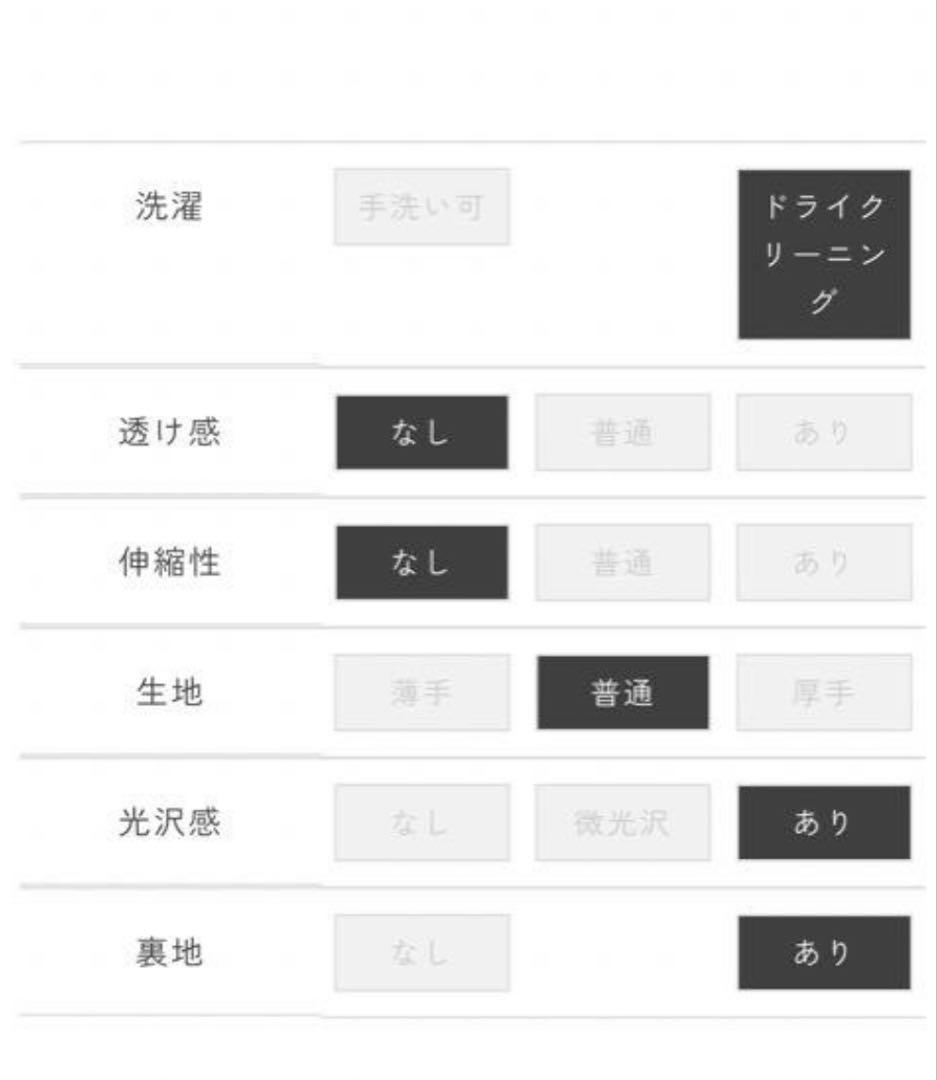
Task: Select ドライクリーニング washing option
Action: tap(824, 254)
